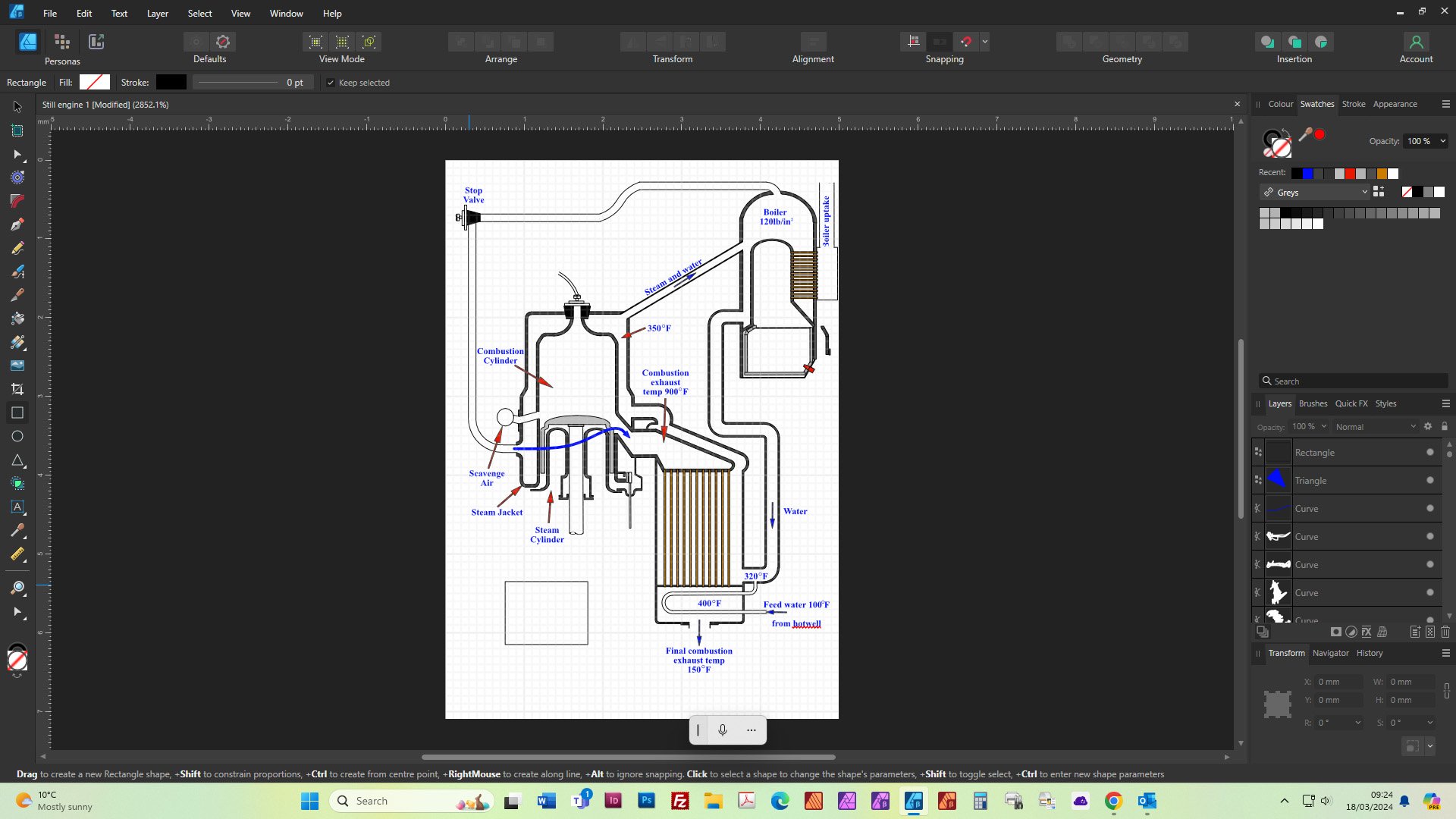Open the Select menu
Image resolution: width=1456 pixels, height=819 pixels.
200,14
